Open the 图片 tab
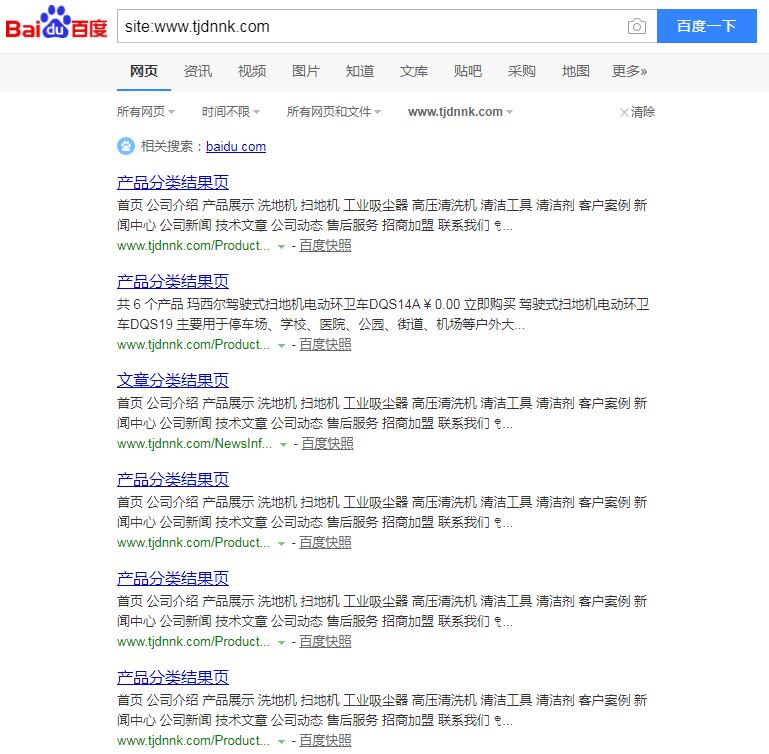Viewport: 769px width, 754px height. tap(306, 72)
